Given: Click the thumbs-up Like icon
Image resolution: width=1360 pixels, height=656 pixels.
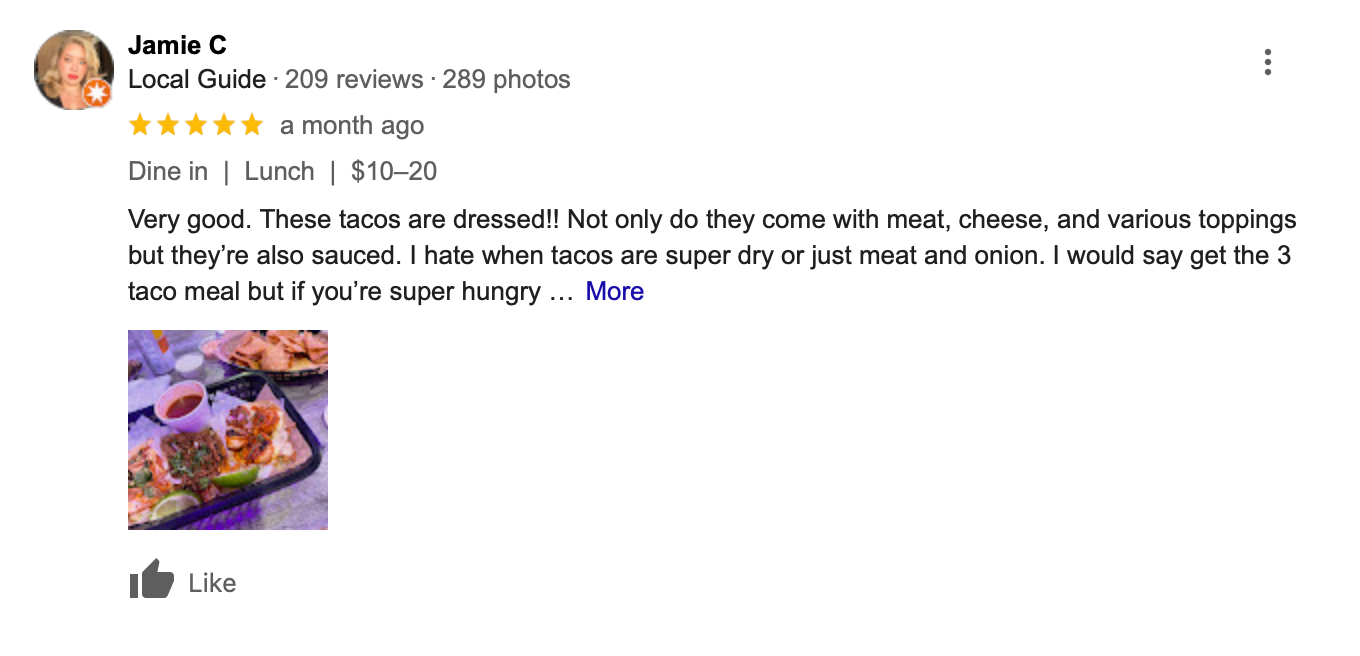Looking at the screenshot, I should (x=151, y=580).
